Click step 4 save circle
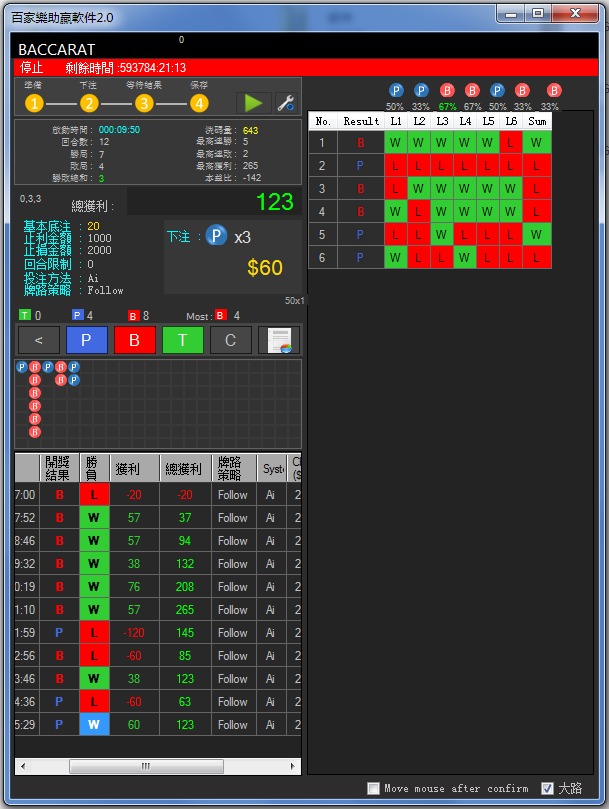This screenshot has width=609, height=809. point(199,103)
